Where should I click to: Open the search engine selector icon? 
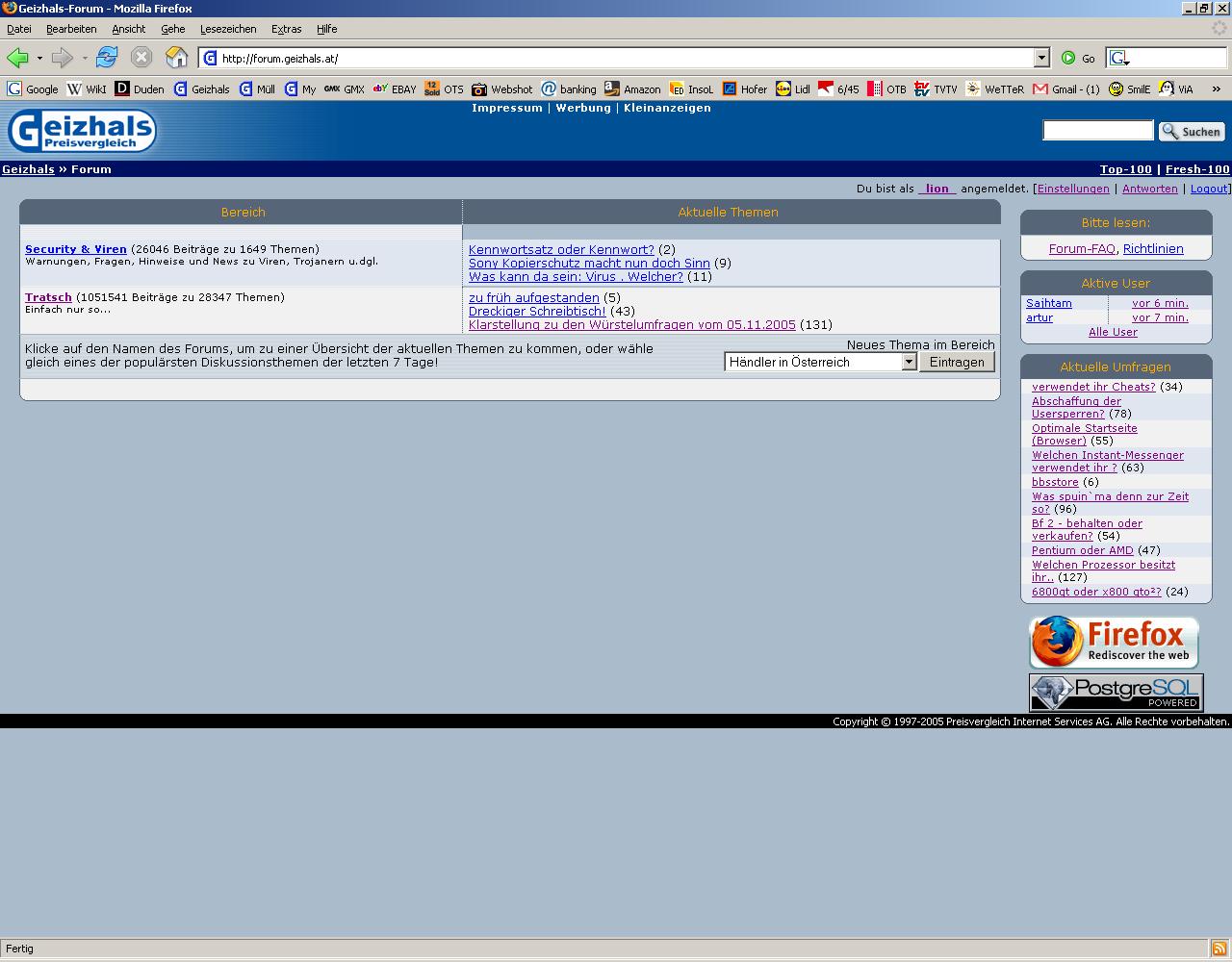1118,59
